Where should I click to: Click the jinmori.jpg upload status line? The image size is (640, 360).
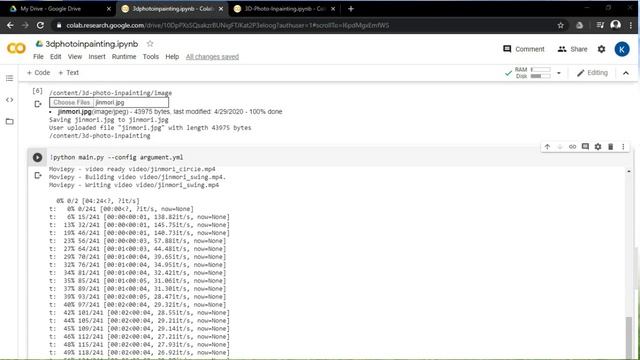point(170,111)
